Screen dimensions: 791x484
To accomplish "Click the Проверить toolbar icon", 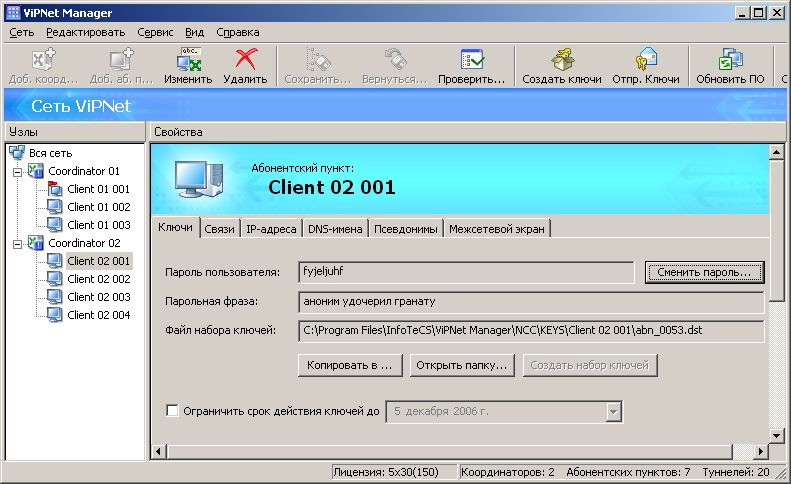I will [x=472, y=59].
